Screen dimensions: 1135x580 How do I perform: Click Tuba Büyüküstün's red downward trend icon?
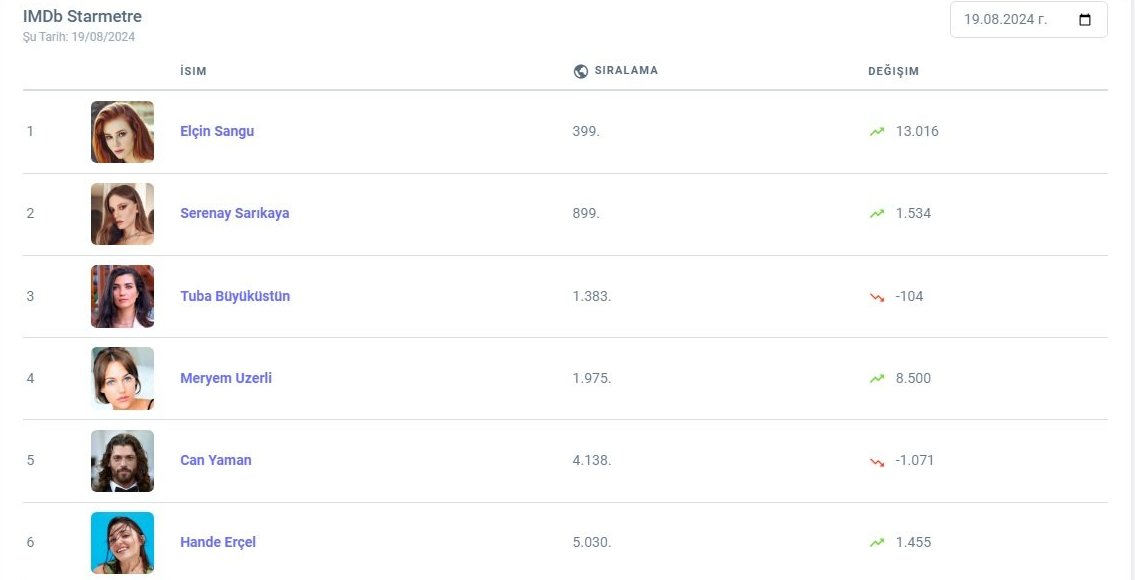(877, 296)
